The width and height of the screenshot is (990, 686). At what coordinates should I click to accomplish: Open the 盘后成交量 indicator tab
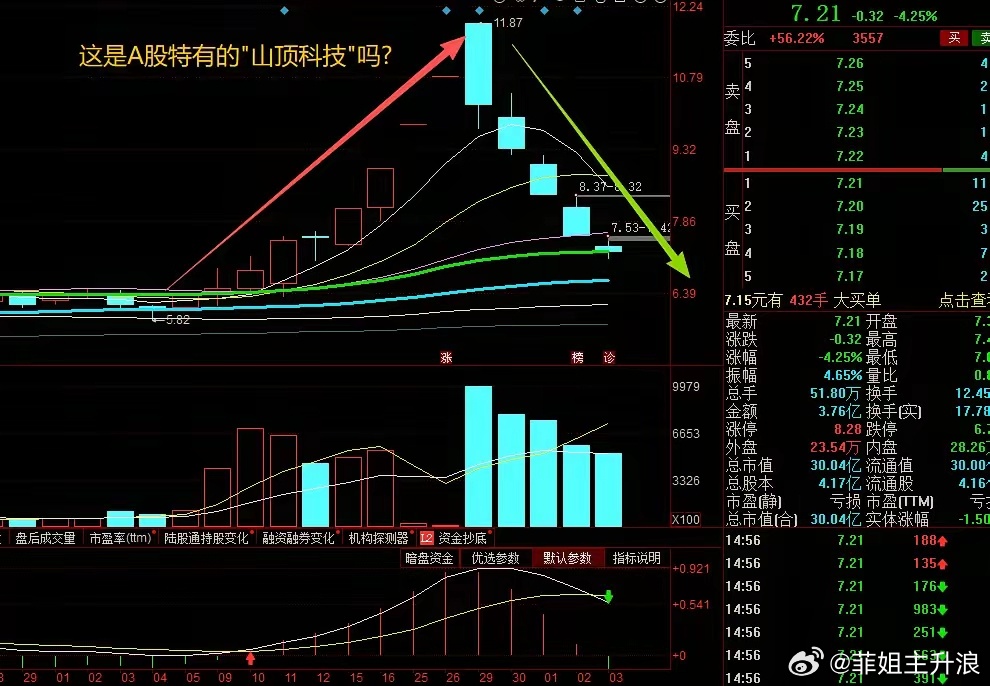(x=44, y=538)
